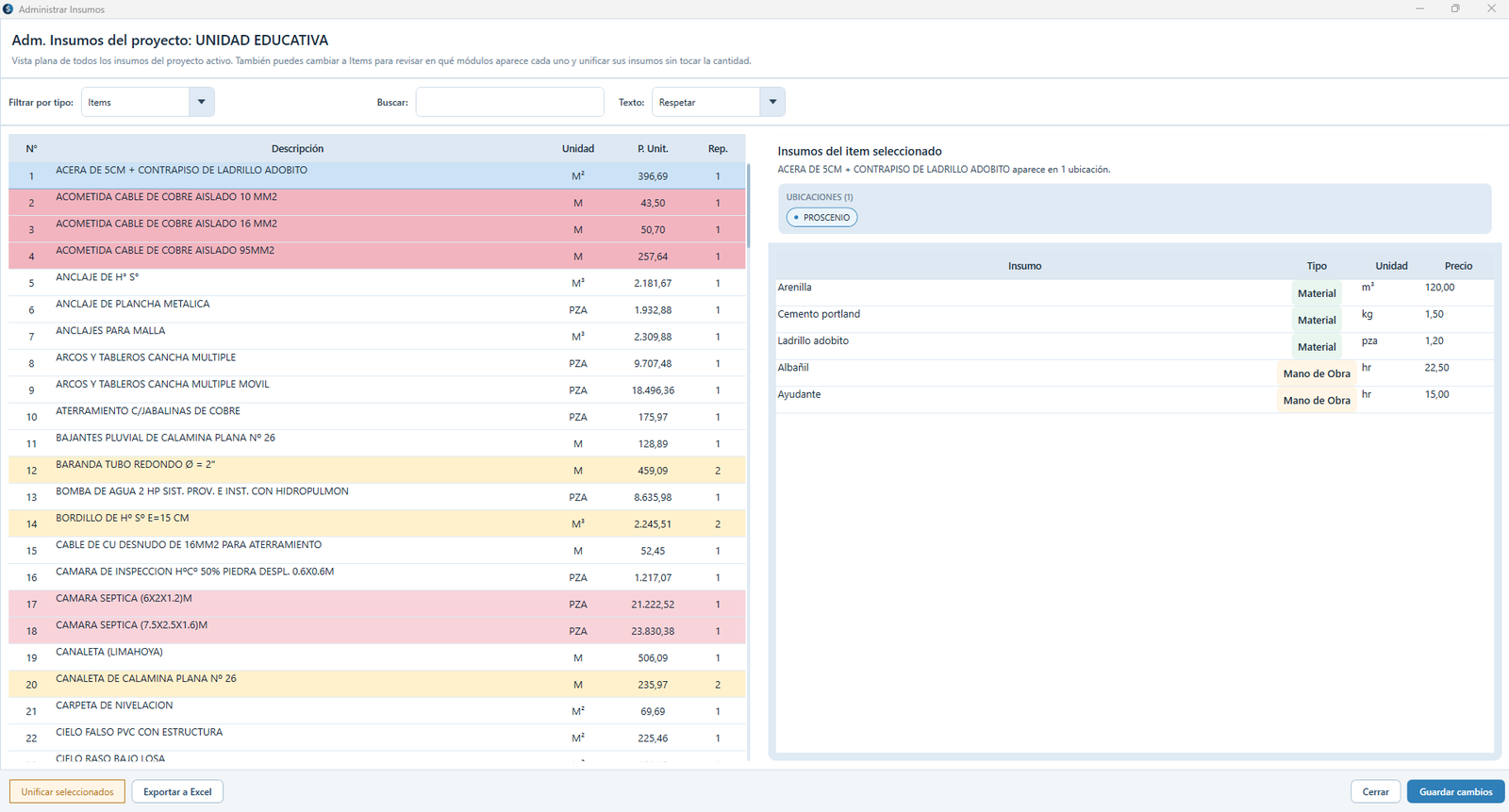
Task: Click the app icon in the title bar
Action: tap(8, 8)
